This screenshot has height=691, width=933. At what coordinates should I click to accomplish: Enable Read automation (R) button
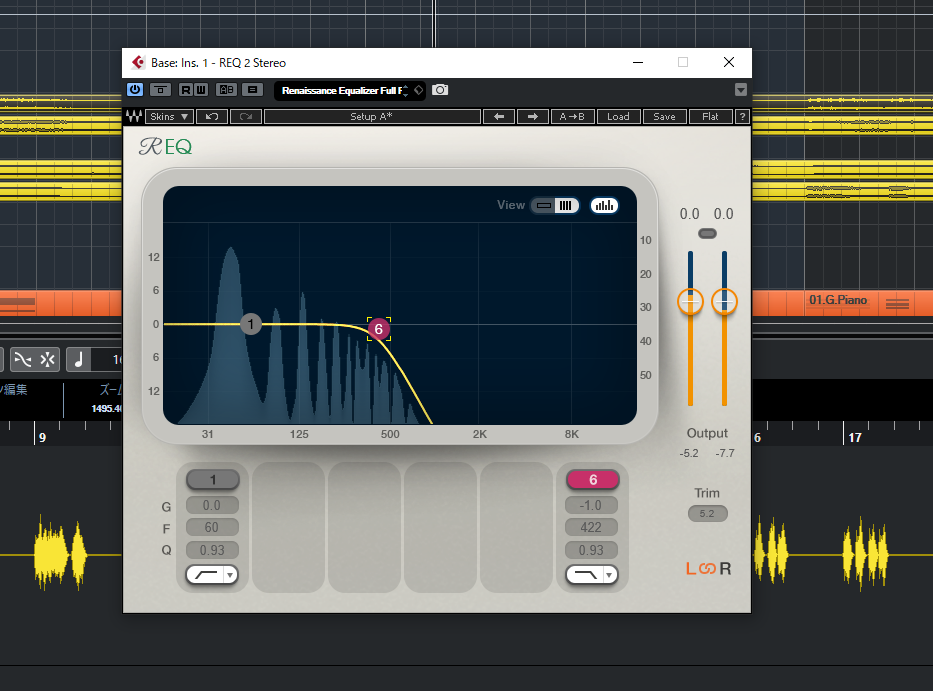click(186, 90)
